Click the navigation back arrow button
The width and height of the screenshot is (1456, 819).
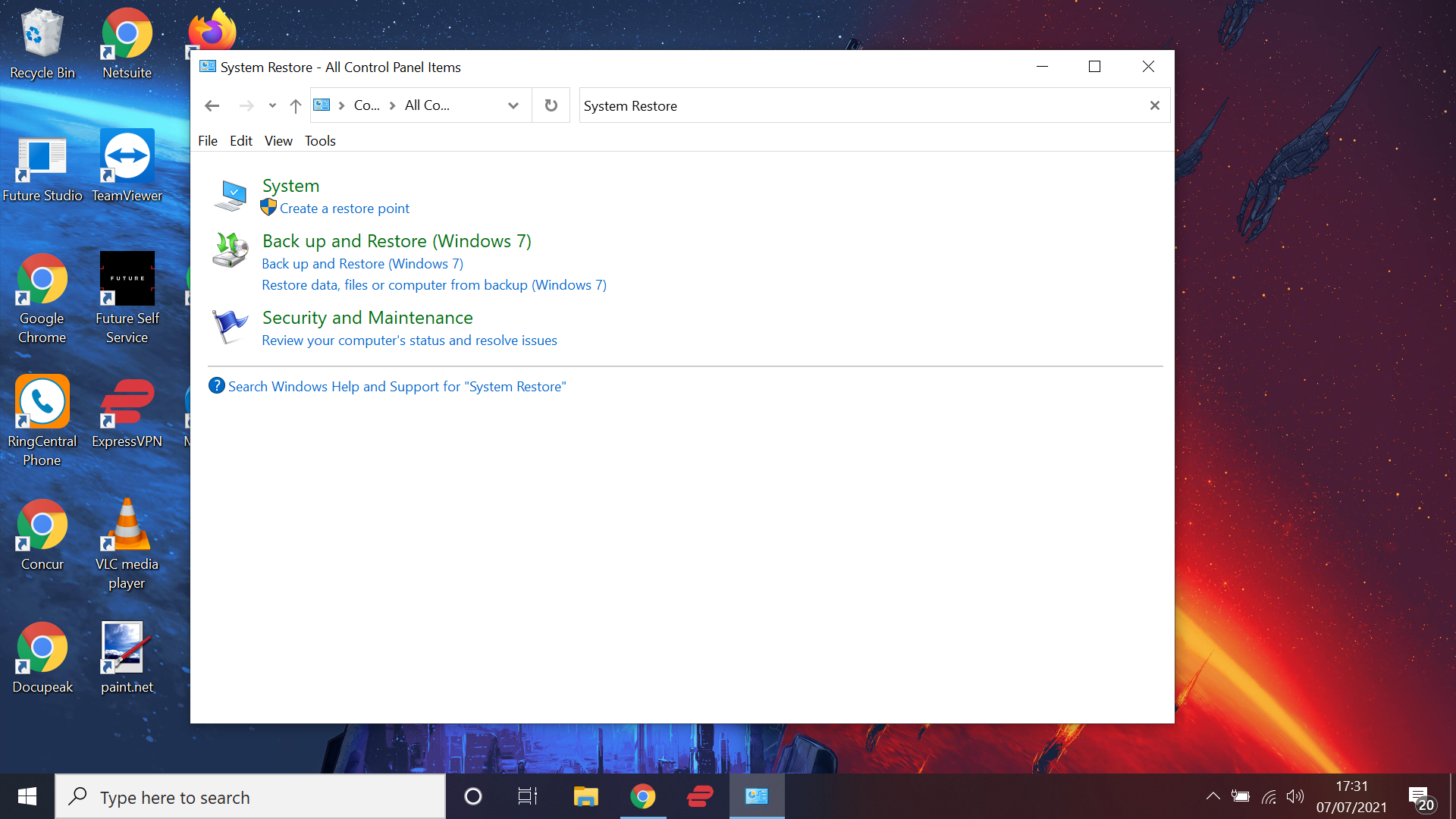pos(211,105)
